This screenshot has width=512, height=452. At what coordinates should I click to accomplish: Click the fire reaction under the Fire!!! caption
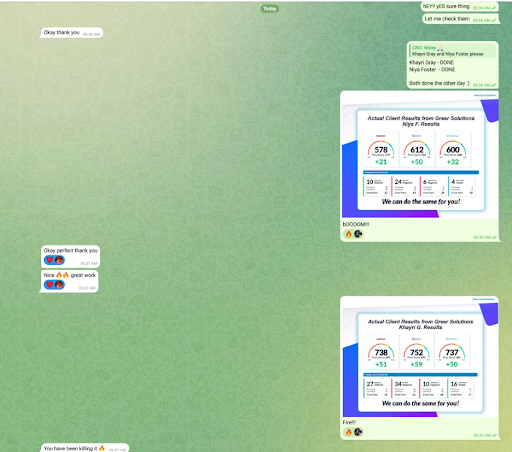[348, 432]
